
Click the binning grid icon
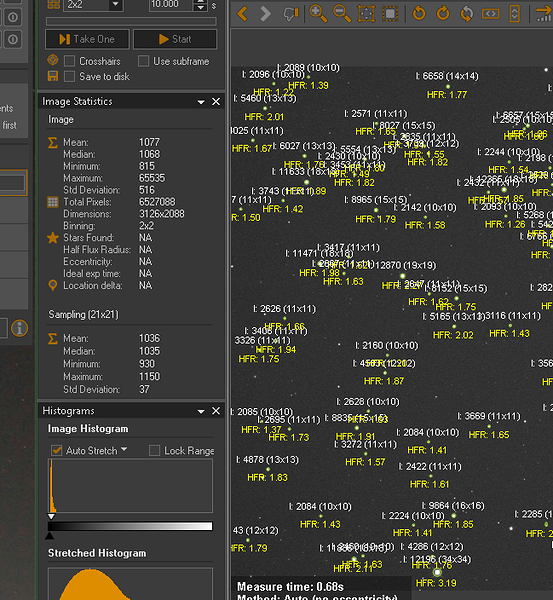tap(53, 4)
